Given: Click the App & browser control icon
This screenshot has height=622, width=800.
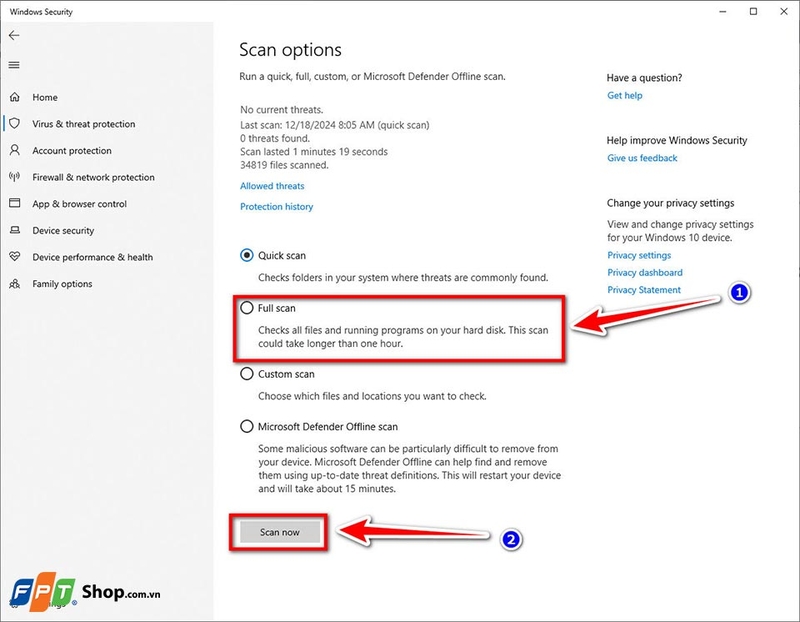Looking at the screenshot, I should [14, 204].
